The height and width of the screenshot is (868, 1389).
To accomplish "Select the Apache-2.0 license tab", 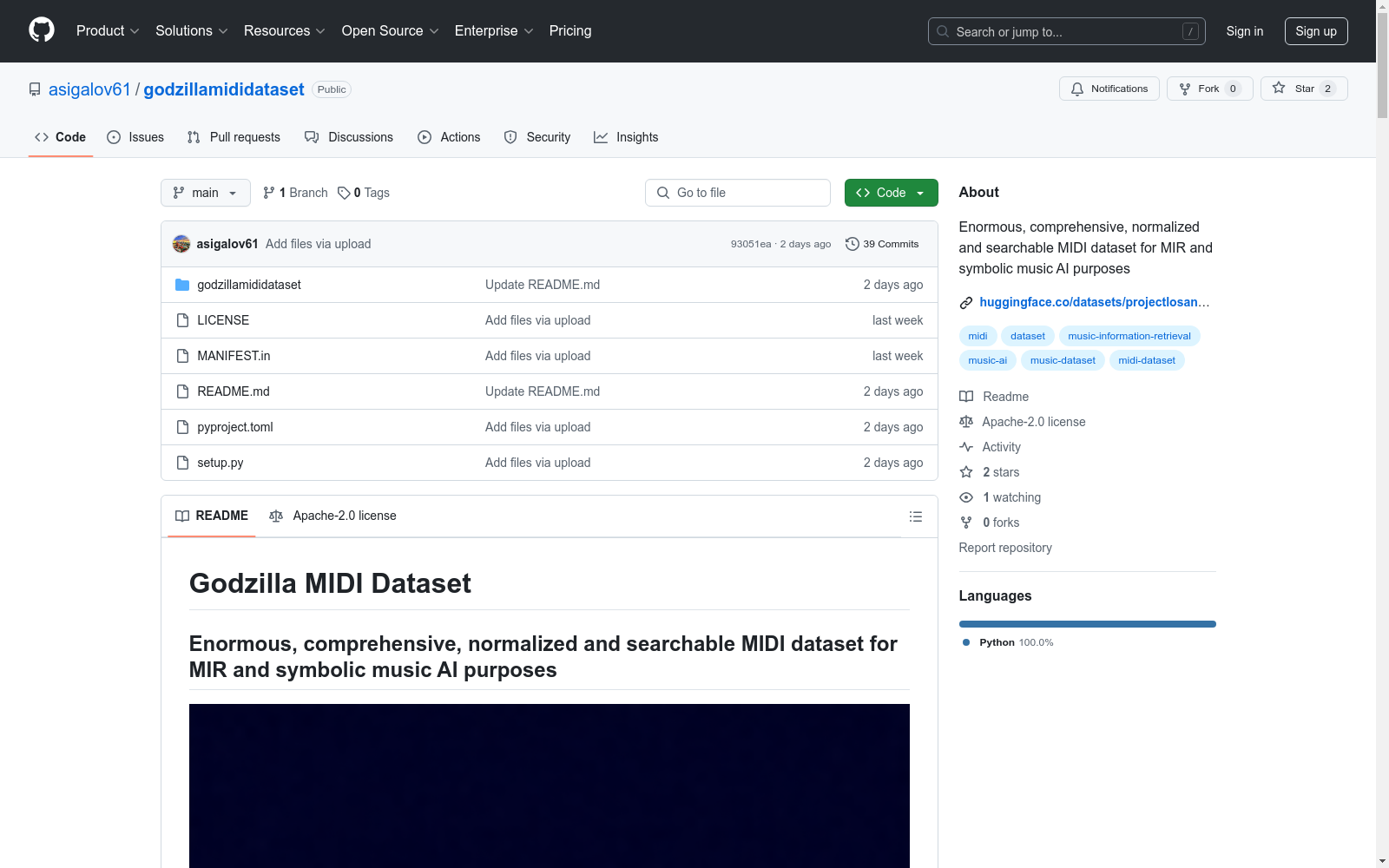I will 332,516.
